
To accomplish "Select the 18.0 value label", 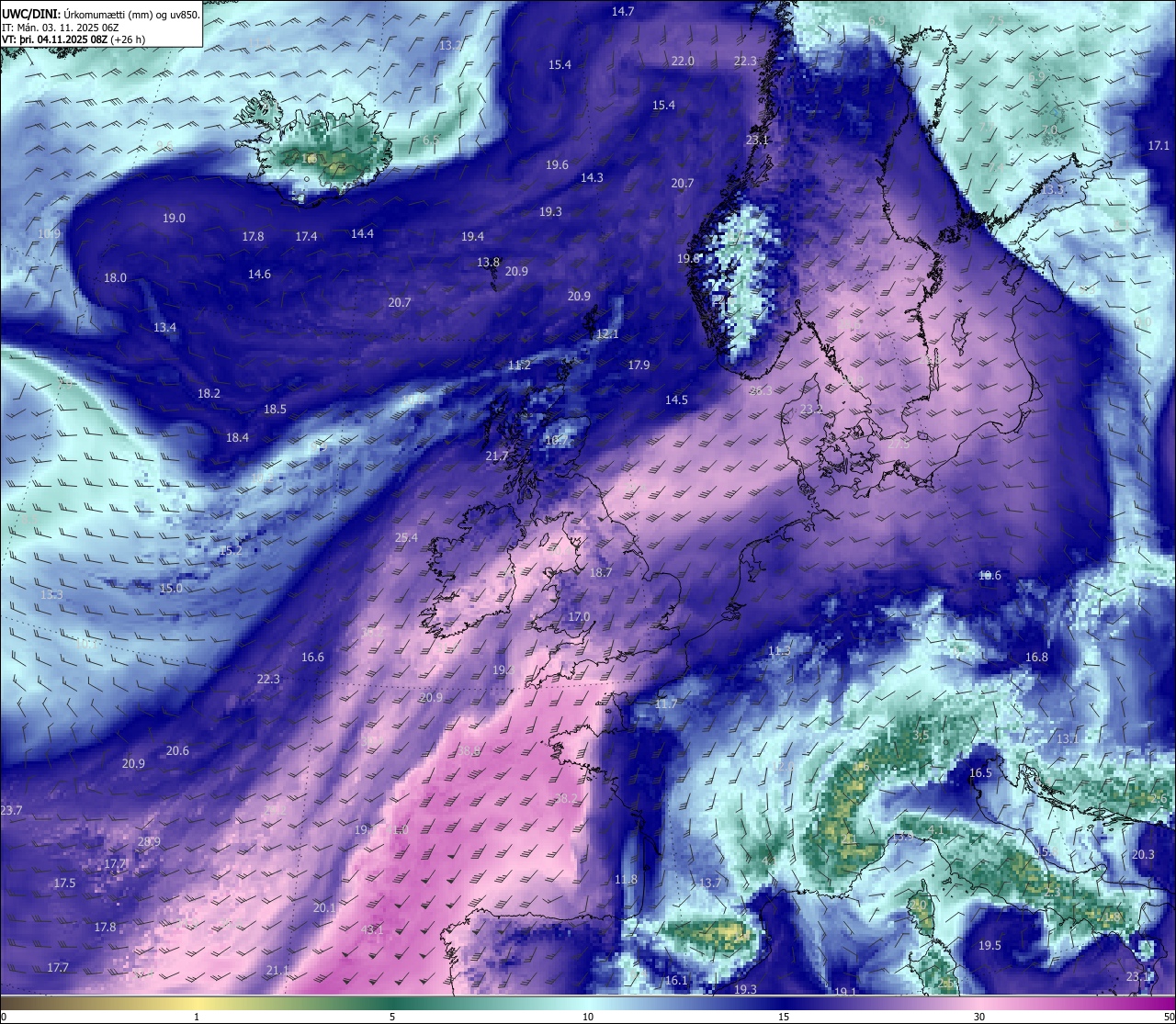I will [115, 278].
